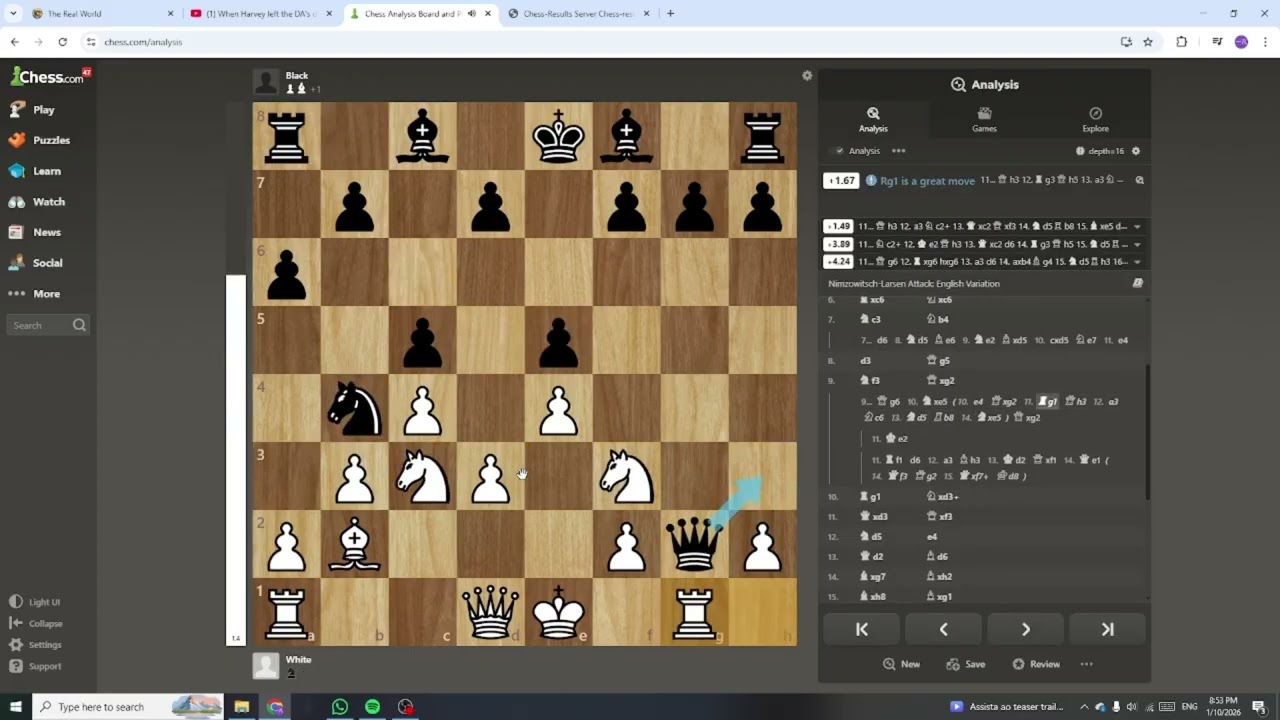The image size is (1280, 720).
Task: Toggle Light UI mode
Action: click(35, 602)
